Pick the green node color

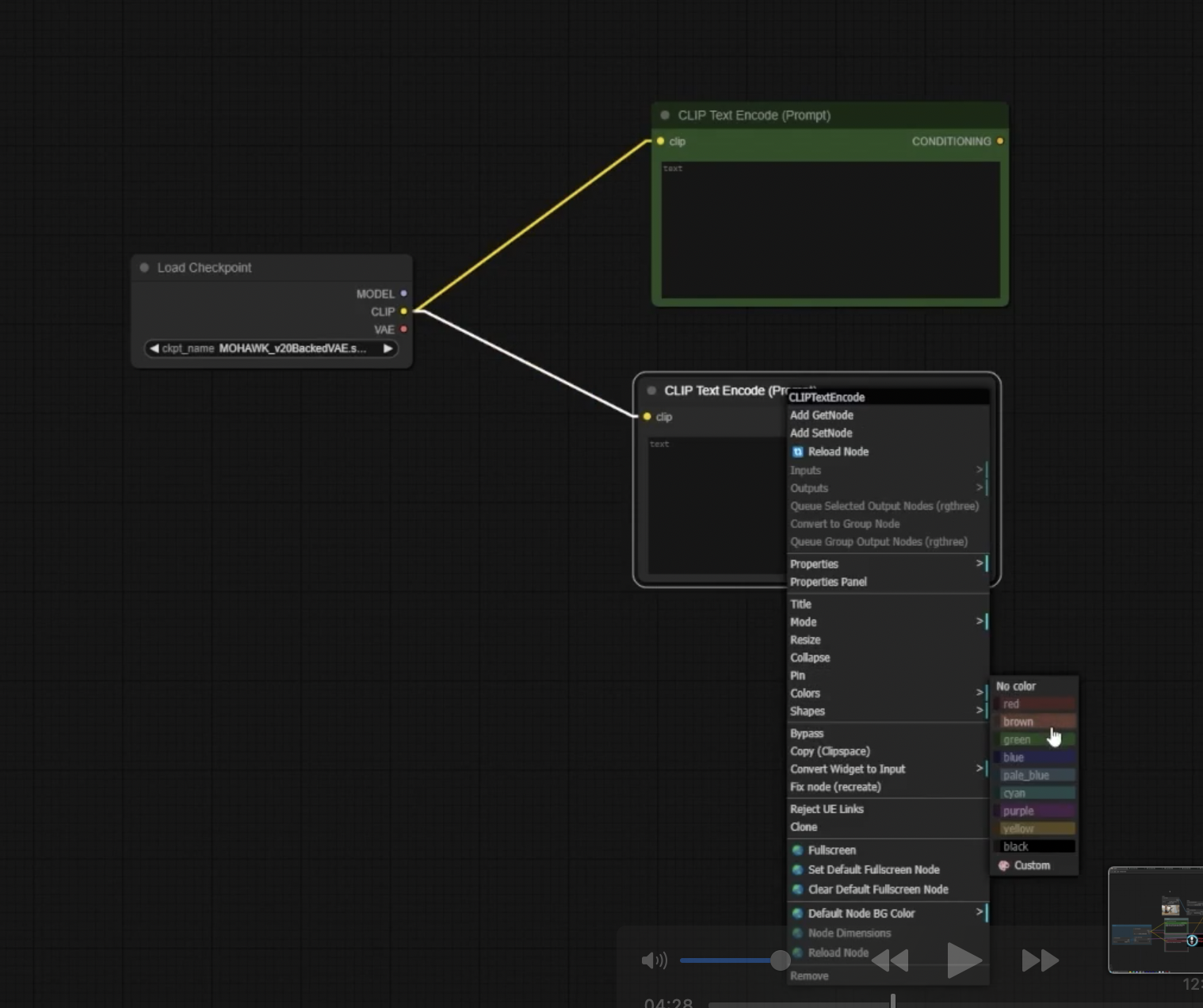tap(1034, 739)
